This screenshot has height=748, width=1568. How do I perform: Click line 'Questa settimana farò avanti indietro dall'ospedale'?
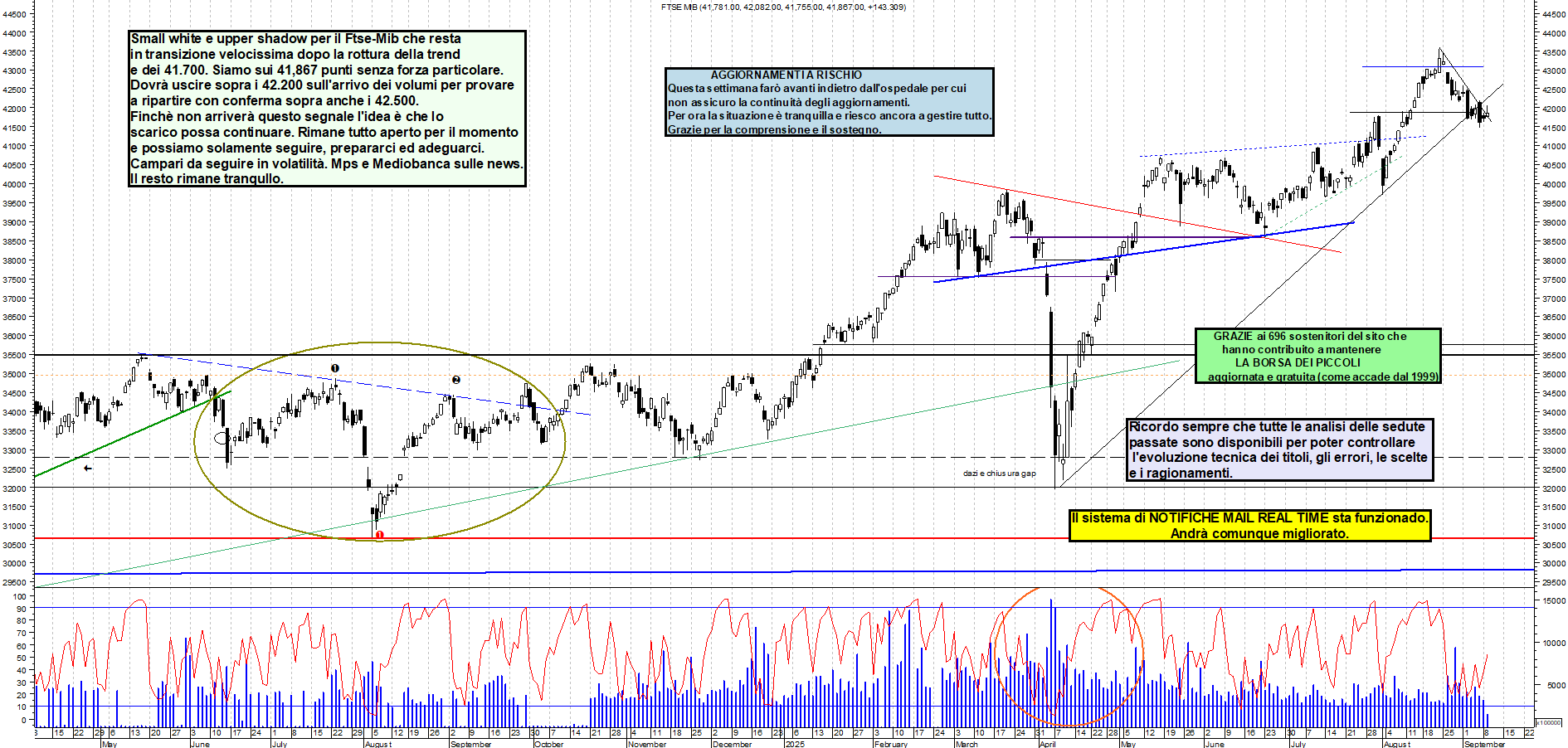[817, 88]
